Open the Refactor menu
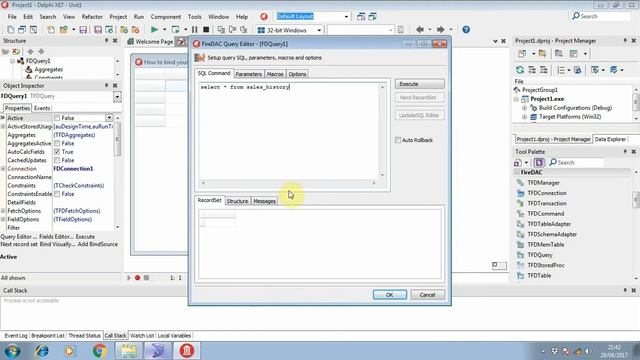 click(x=92, y=17)
